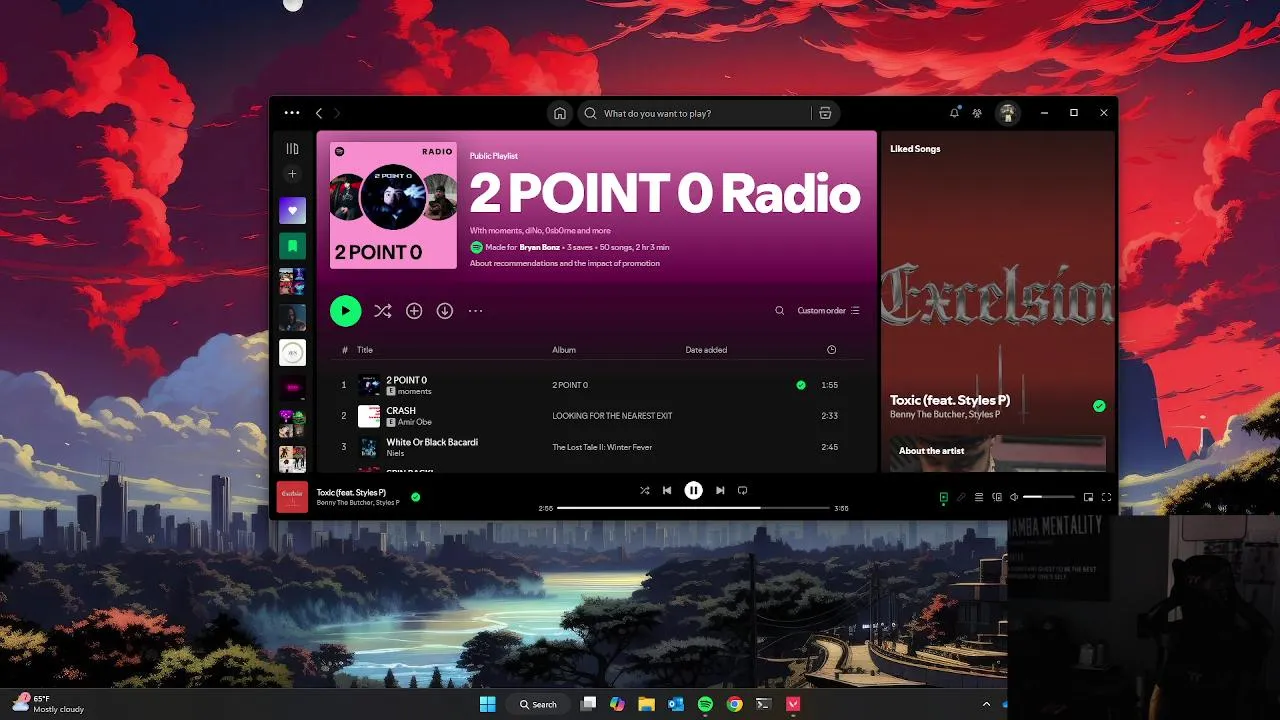Image resolution: width=1280 pixels, height=720 pixels.
Task: Skip to the next track
Action: click(720, 490)
